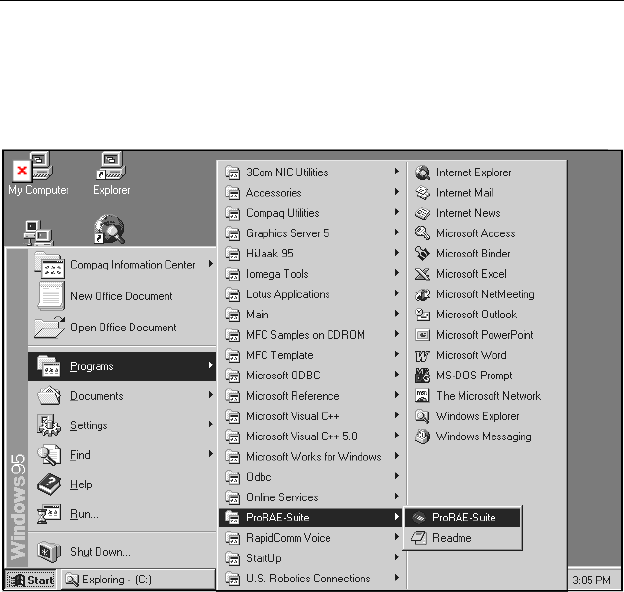Open the Readme entry in the ProRAE-Suite submenu
Image resolution: width=624 pixels, height=592 pixels.
462,538
